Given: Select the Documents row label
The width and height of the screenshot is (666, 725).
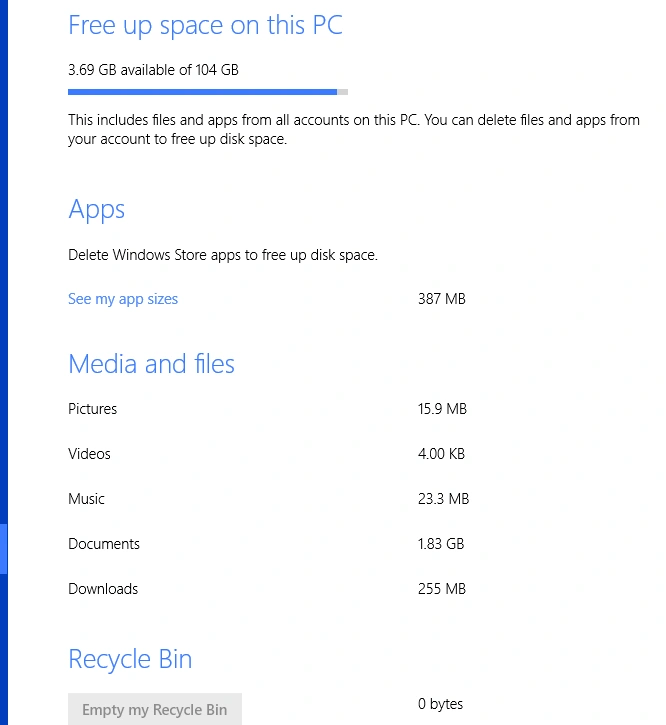Looking at the screenshot, I should [104, 544].
